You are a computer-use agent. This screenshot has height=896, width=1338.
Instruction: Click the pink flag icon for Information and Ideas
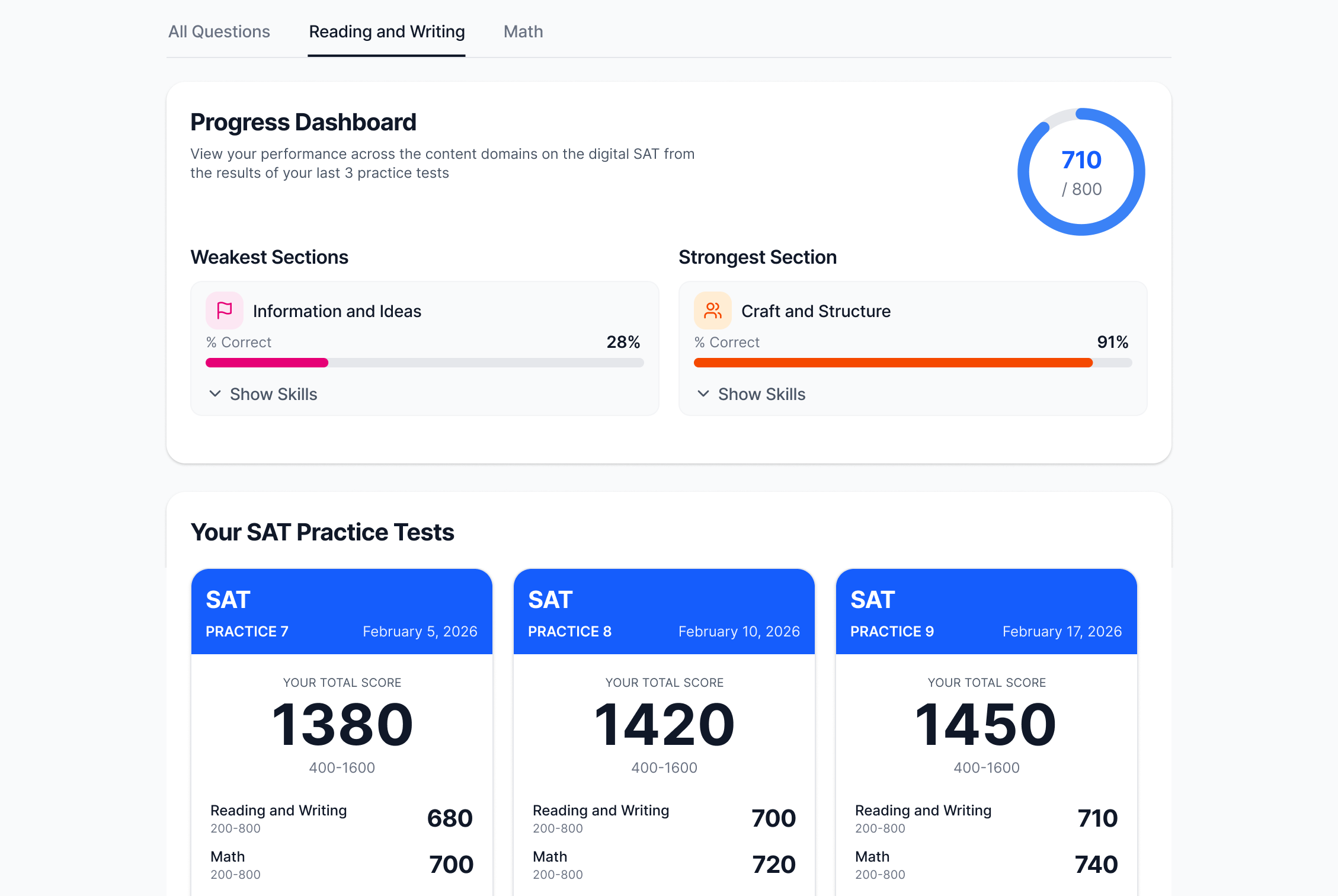[x=225, y=311]
